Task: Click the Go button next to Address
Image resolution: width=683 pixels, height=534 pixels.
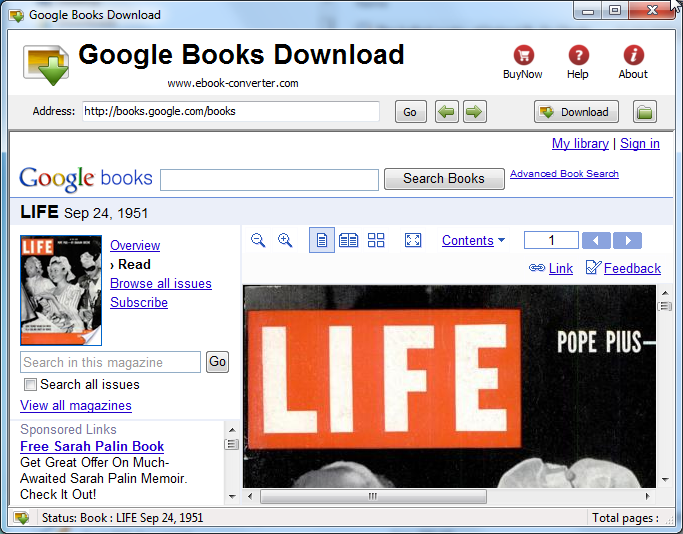Action: [410, 112]
